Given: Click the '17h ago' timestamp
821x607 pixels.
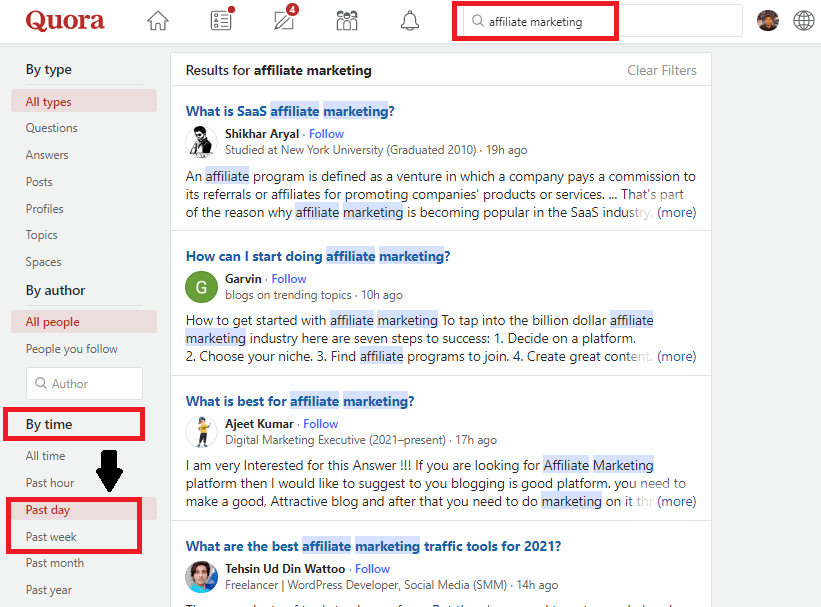Looking at the screenshot, I should [x=476, y=440].
